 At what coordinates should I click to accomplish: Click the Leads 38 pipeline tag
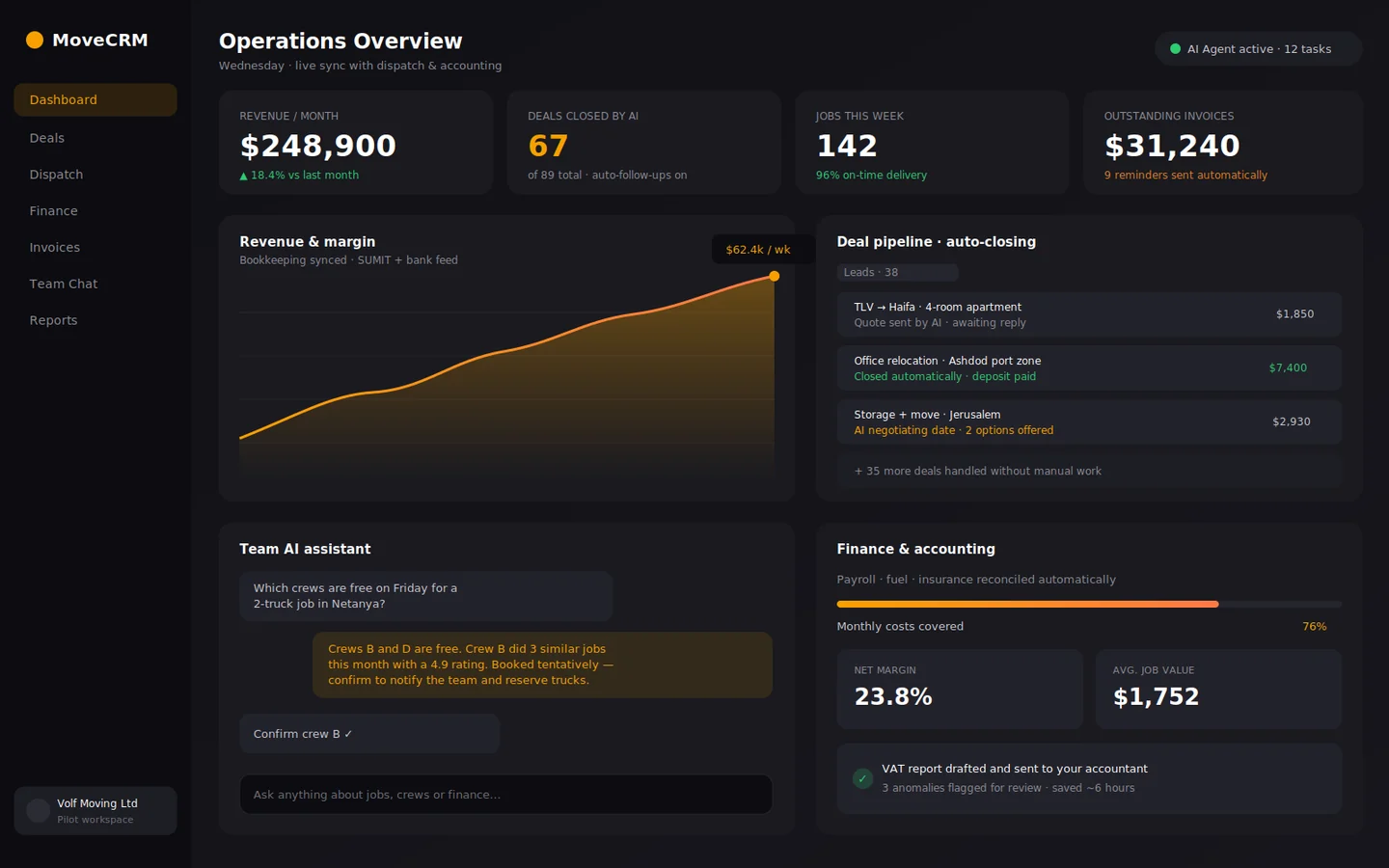[897, 273]
